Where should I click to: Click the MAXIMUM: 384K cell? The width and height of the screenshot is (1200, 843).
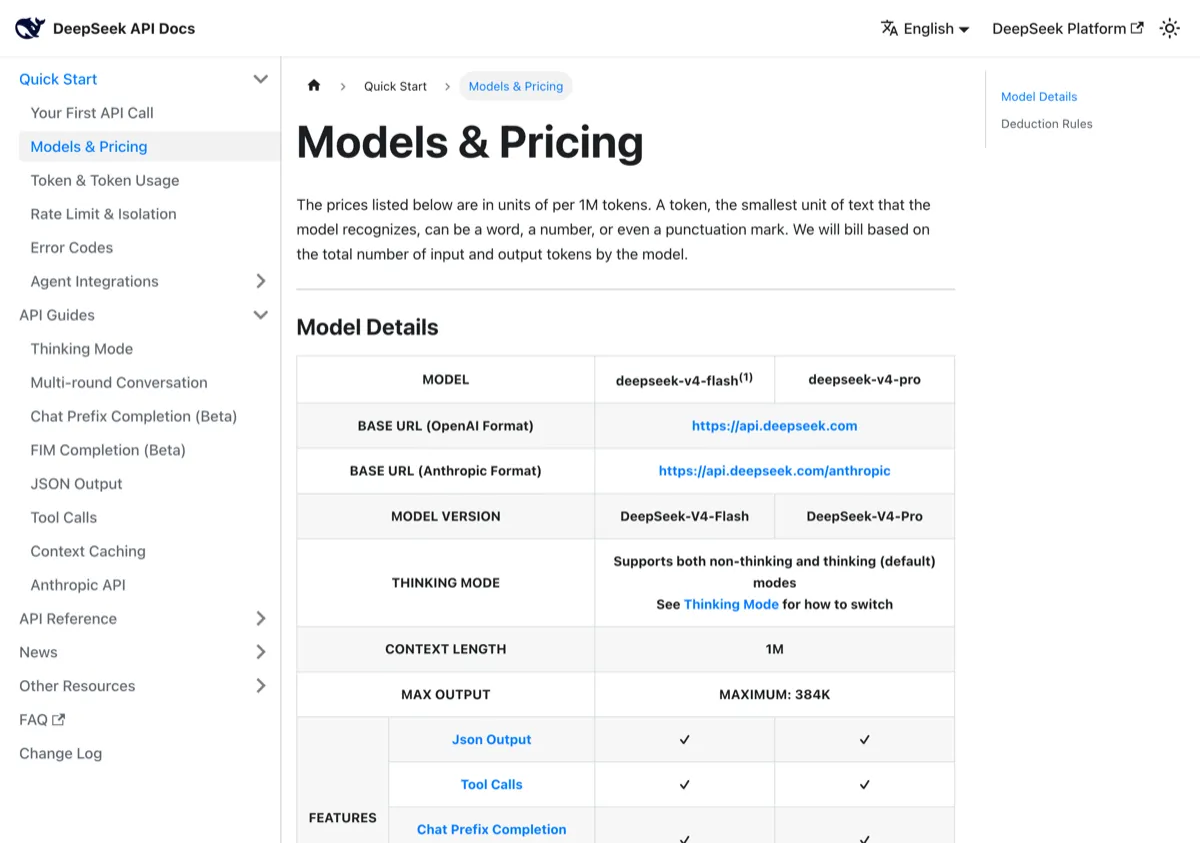tap(774, 694)
